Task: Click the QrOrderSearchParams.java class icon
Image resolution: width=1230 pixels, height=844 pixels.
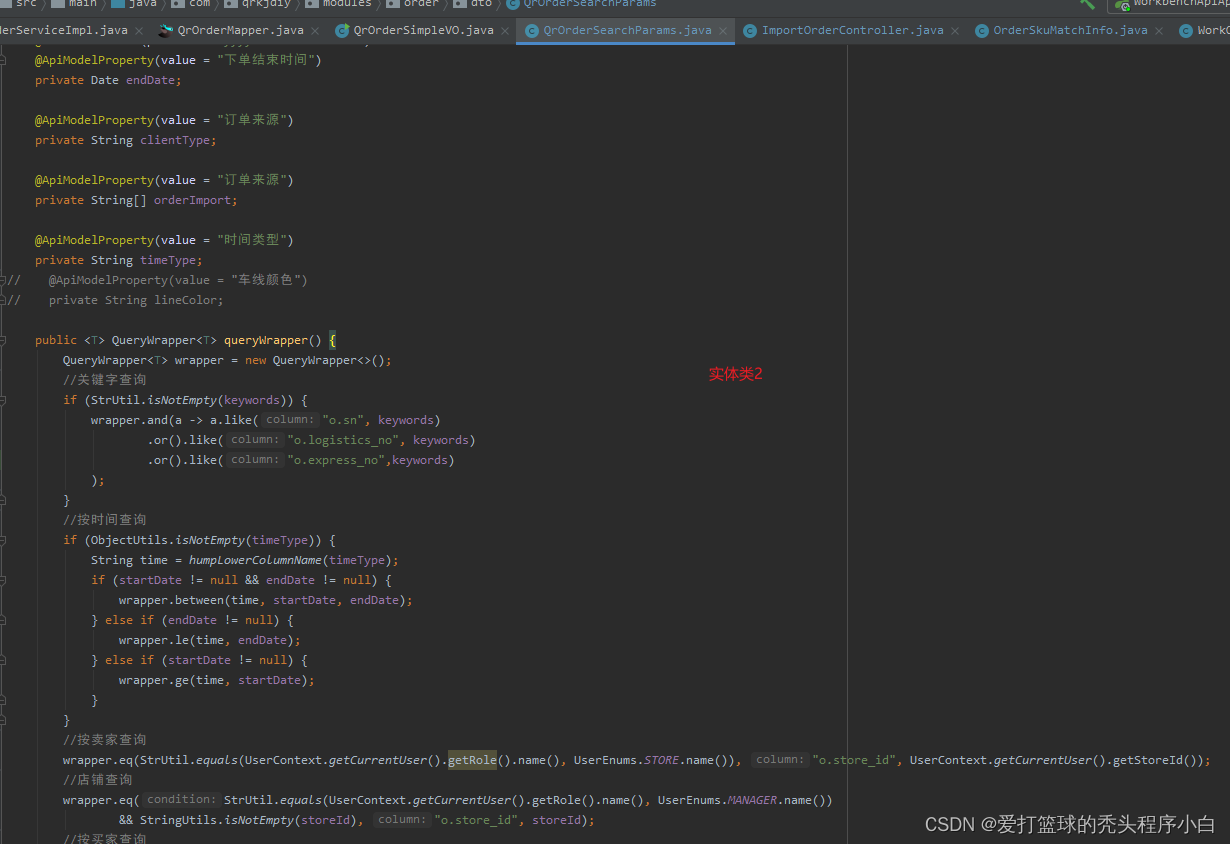Action: (x=531, y=30)
